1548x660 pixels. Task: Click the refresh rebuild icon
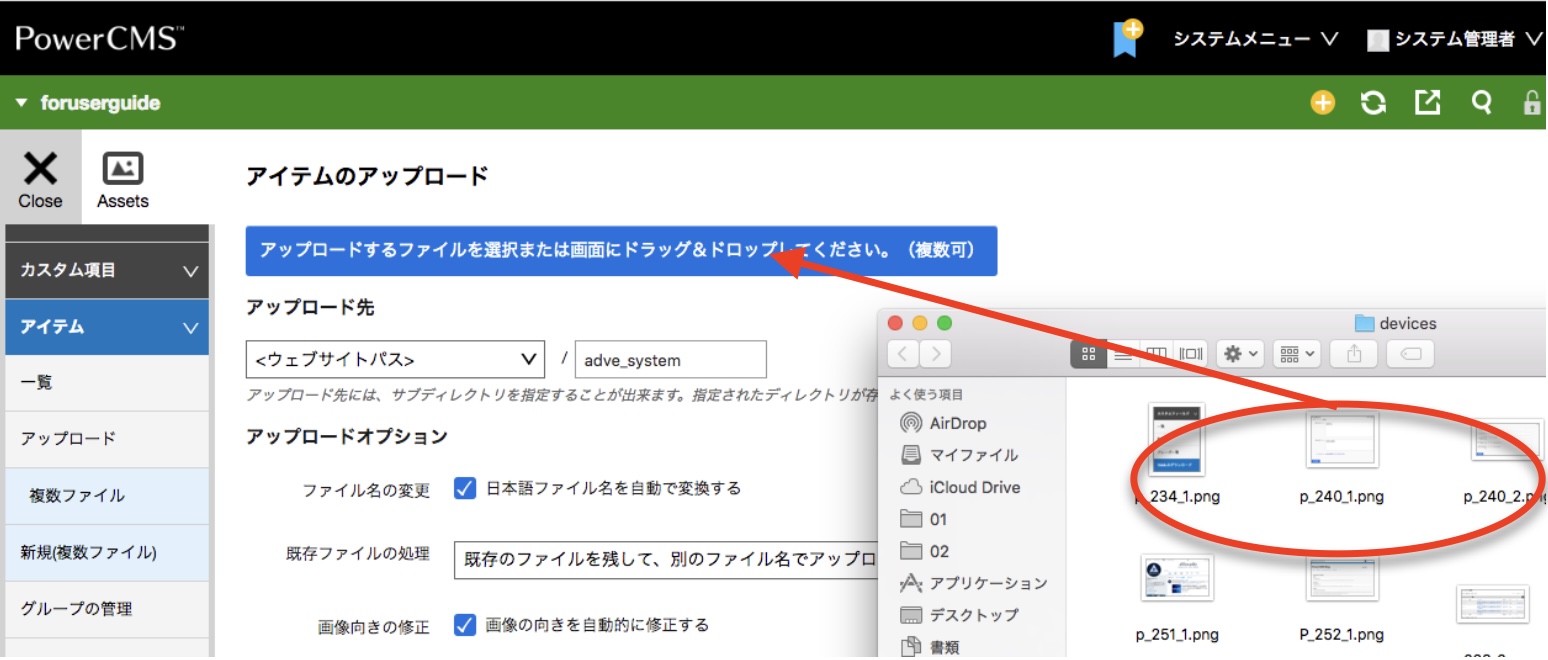pyautogui.click(x=1375, y=103)
